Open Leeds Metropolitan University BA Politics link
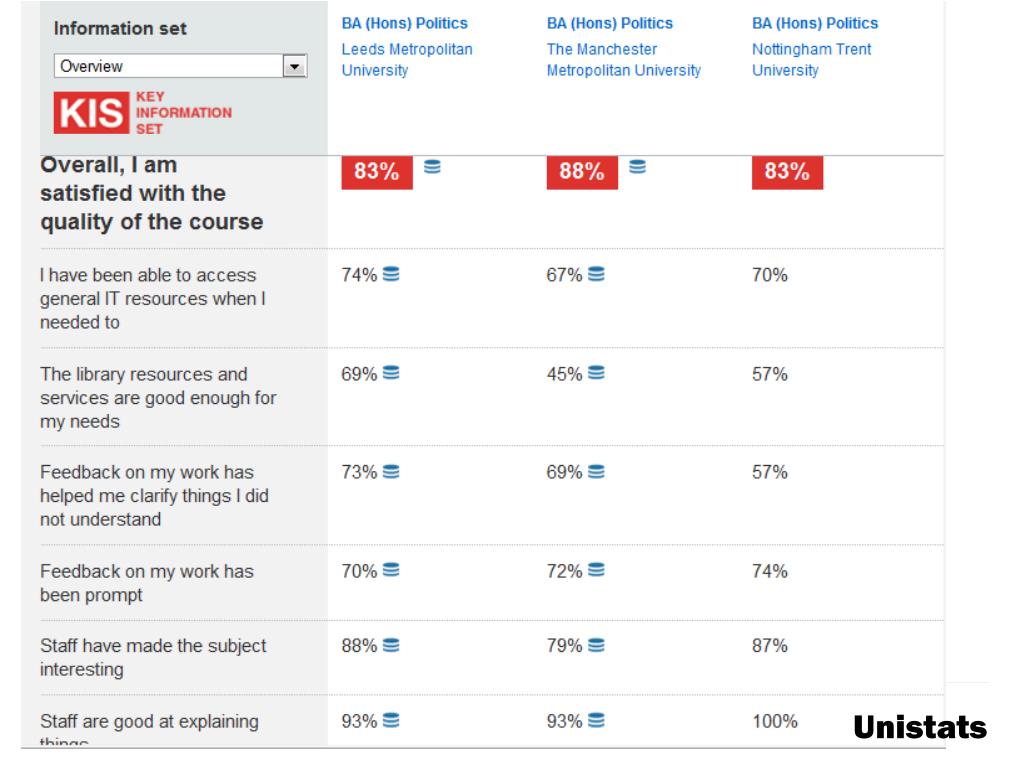This screenshot has width=1024, height=768. click(x=407, y=47)
